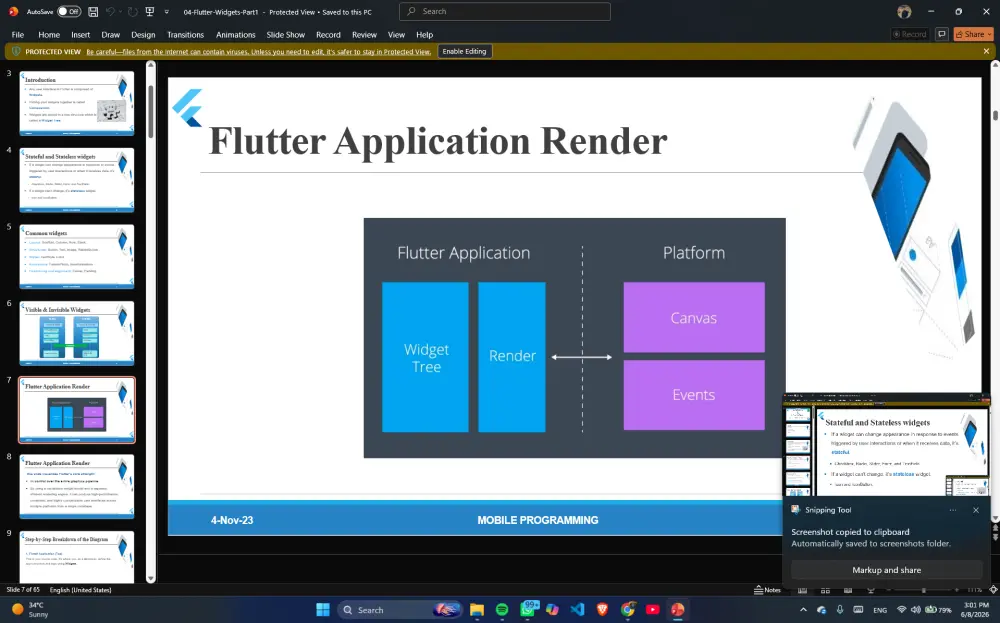Click the Redo icon

click(132, 11)
